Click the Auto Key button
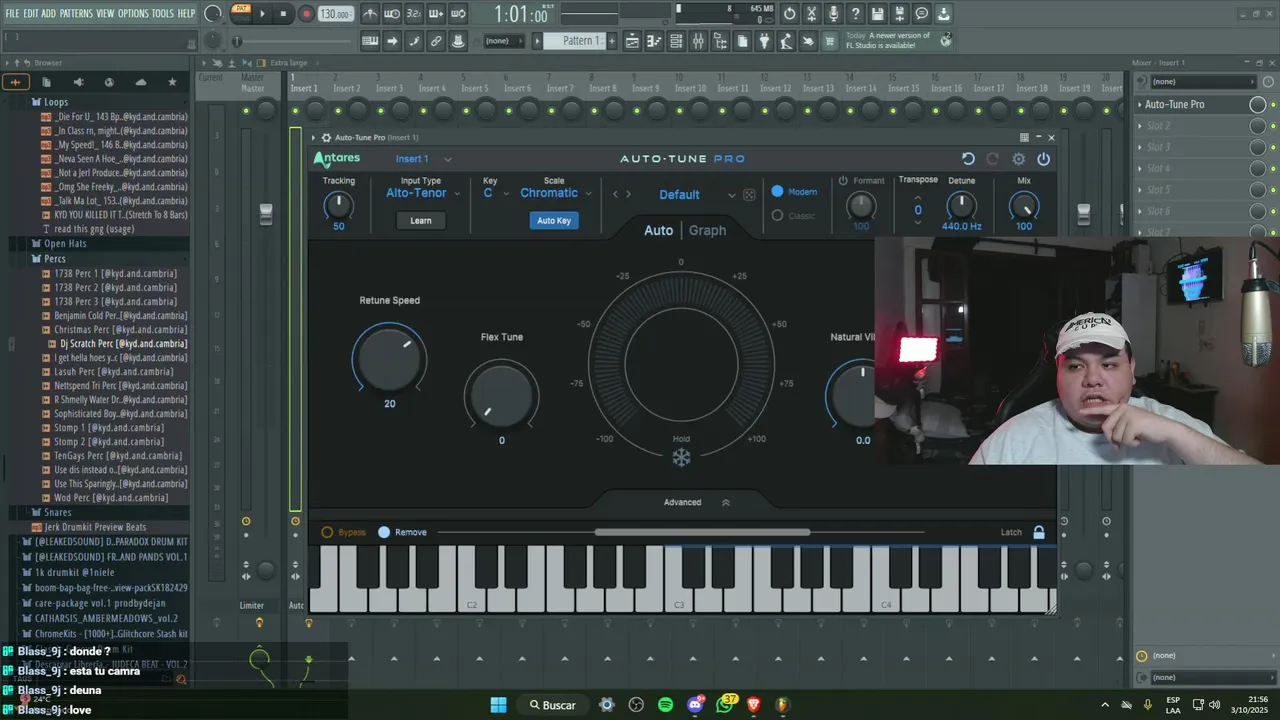 (554, 221)
